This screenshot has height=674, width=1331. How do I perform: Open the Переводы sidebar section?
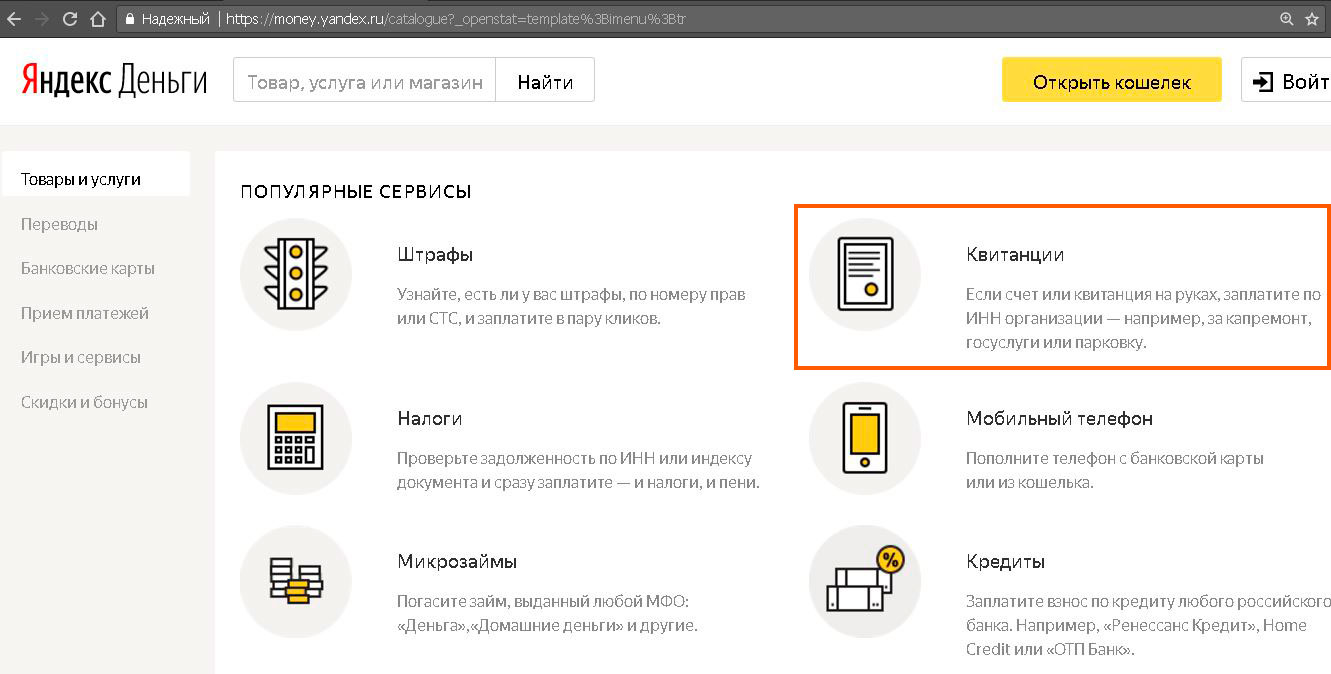point(59,224)
